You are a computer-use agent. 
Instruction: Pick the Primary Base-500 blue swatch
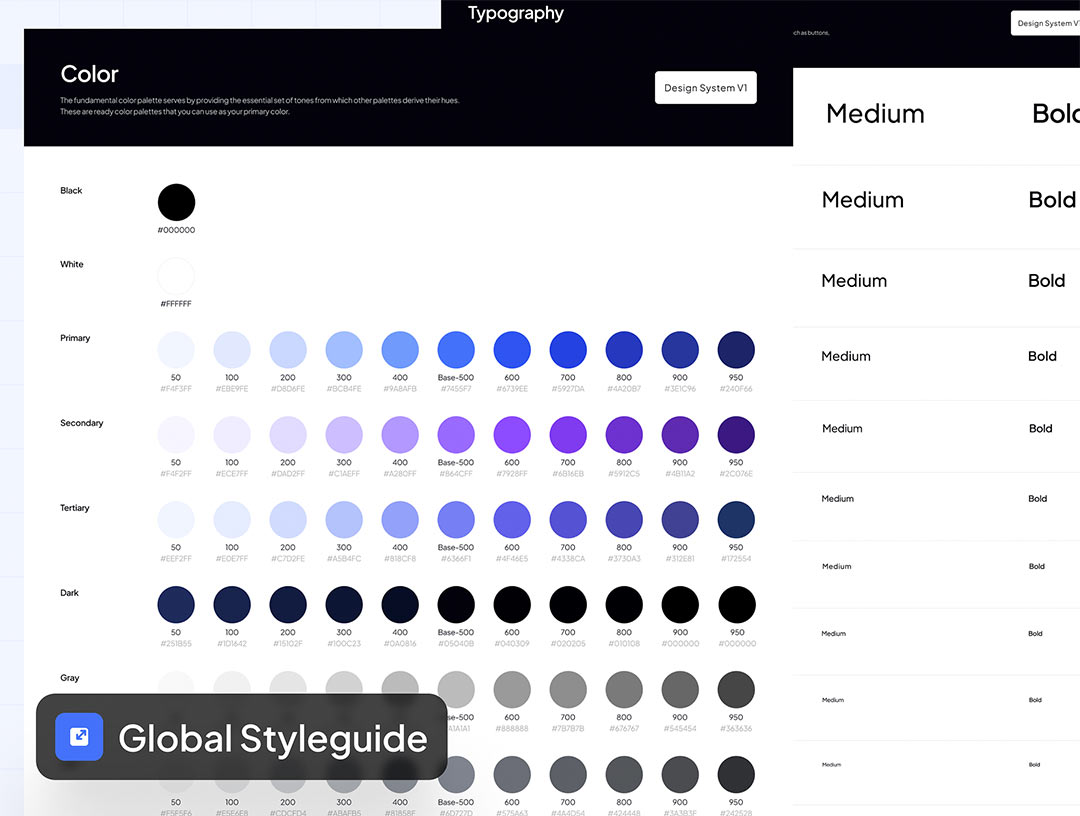pos(456,350)
